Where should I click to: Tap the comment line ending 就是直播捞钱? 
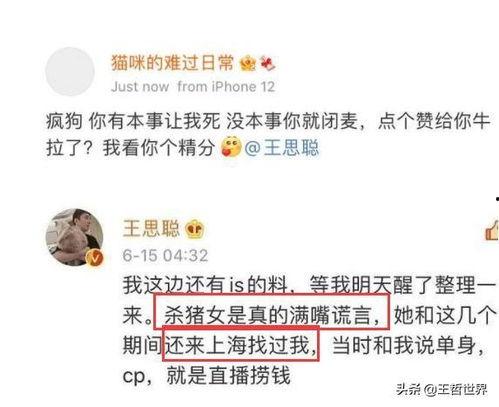[207, 376]
